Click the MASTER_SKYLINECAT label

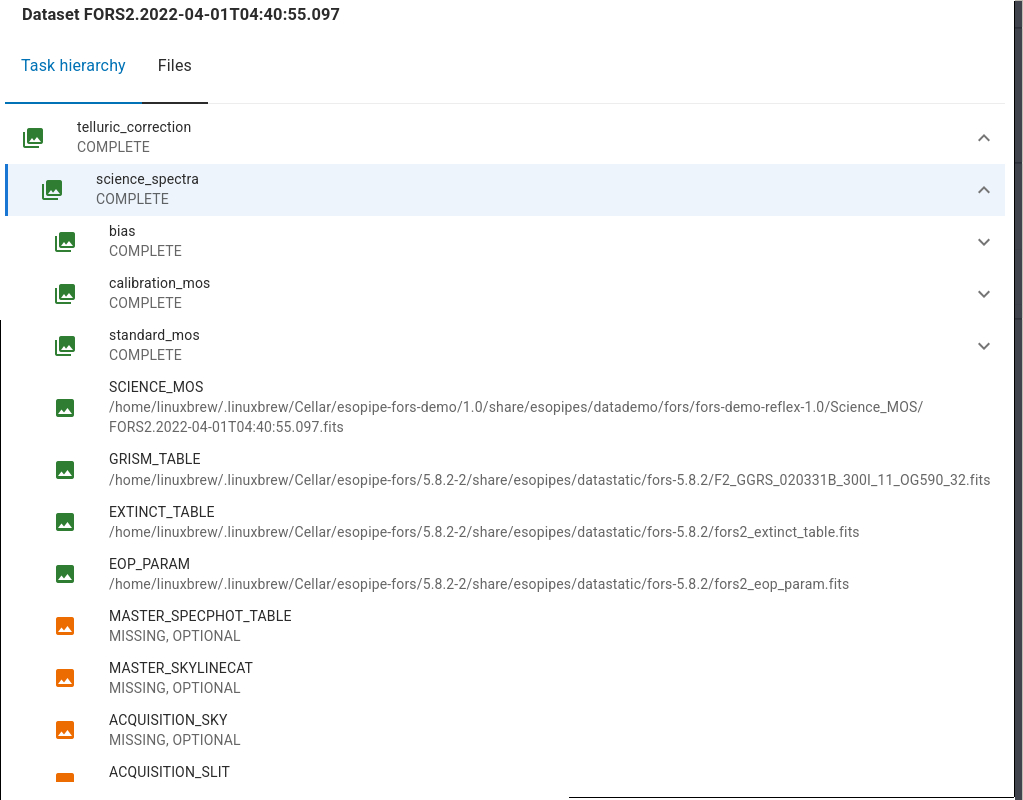pyautogui.click(x=181, y=668)
